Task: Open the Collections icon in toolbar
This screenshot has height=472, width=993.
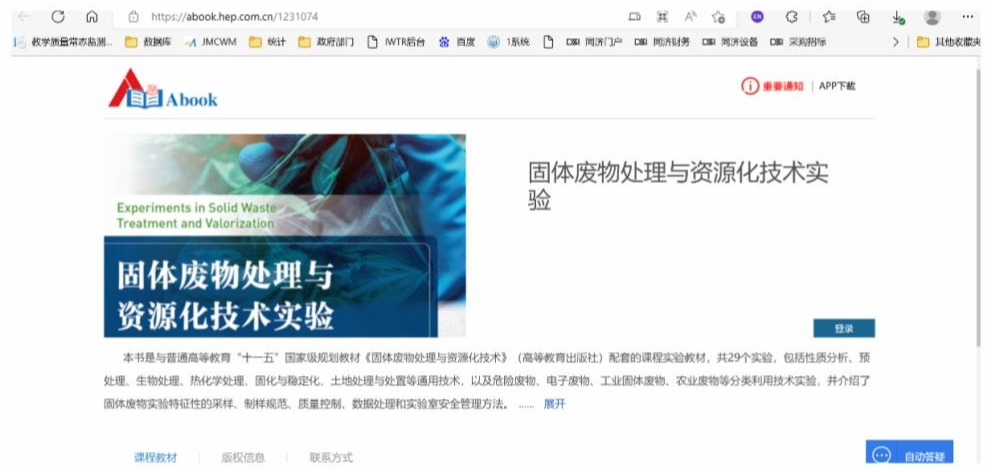Action: pyautogui.click(x=862, y=17)
